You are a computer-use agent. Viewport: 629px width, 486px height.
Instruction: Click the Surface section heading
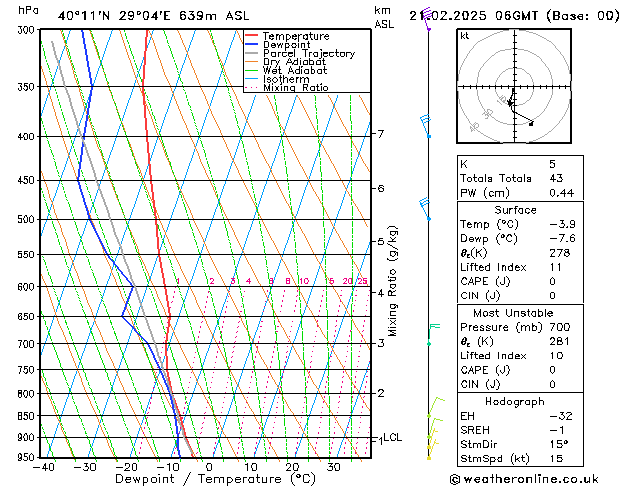click(x=515, y=210)
